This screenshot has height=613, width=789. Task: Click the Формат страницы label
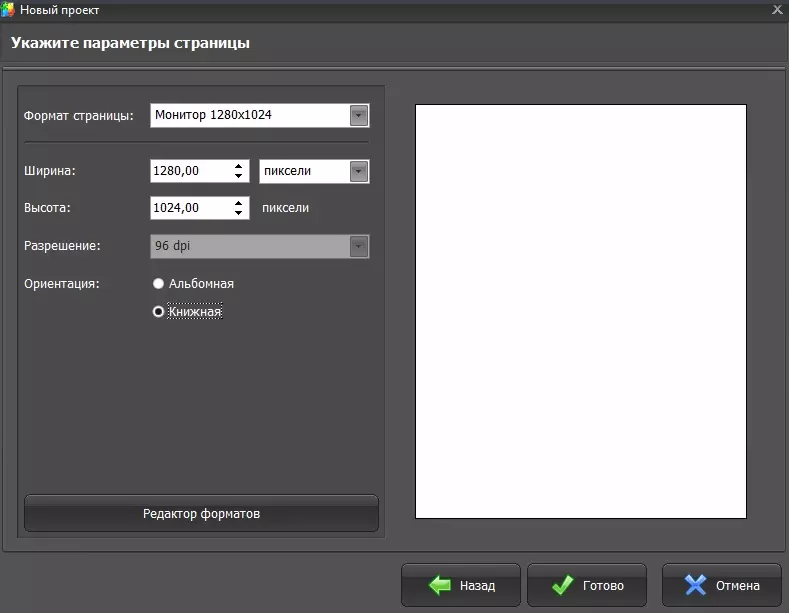pos(78,116)
